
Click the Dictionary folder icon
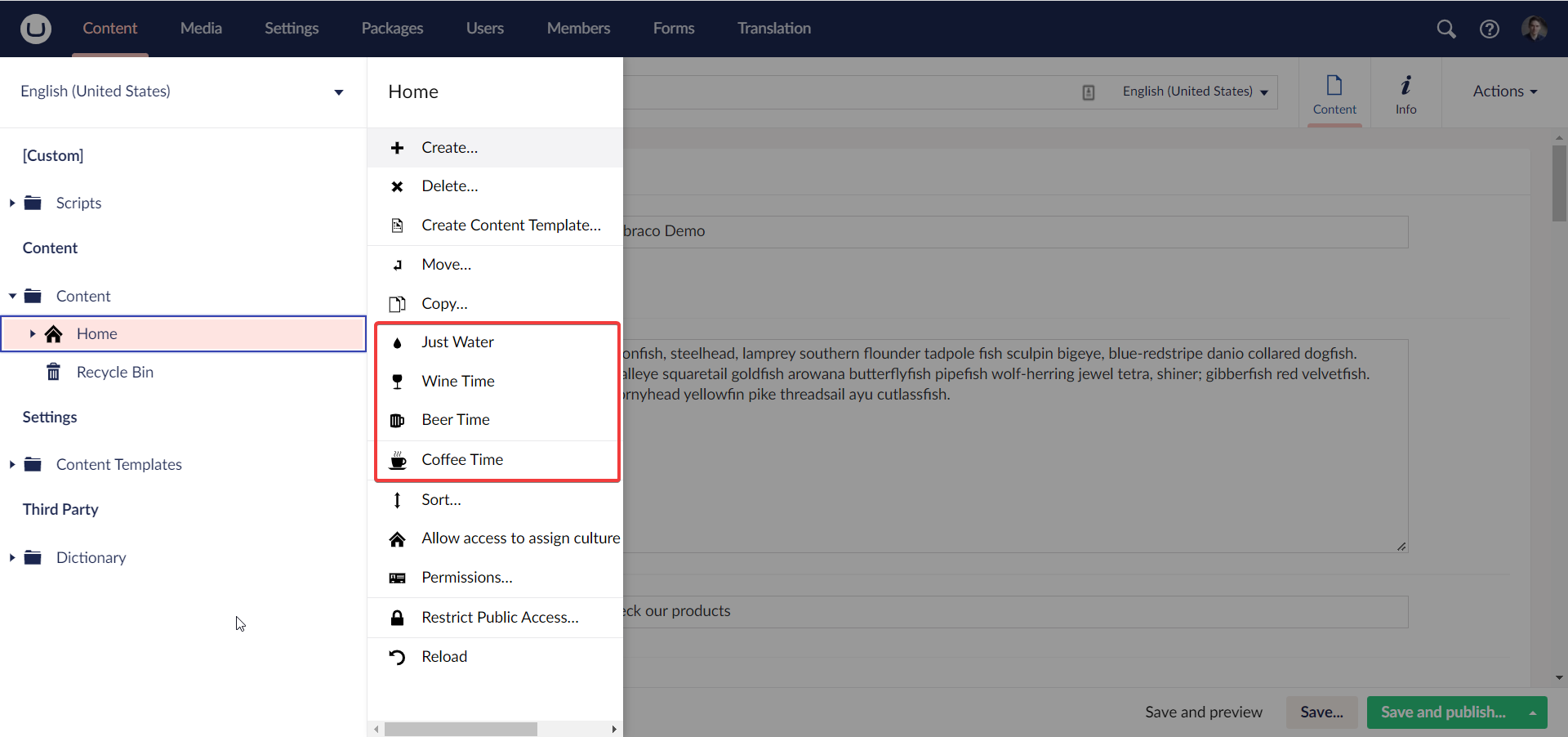[33, 557]
